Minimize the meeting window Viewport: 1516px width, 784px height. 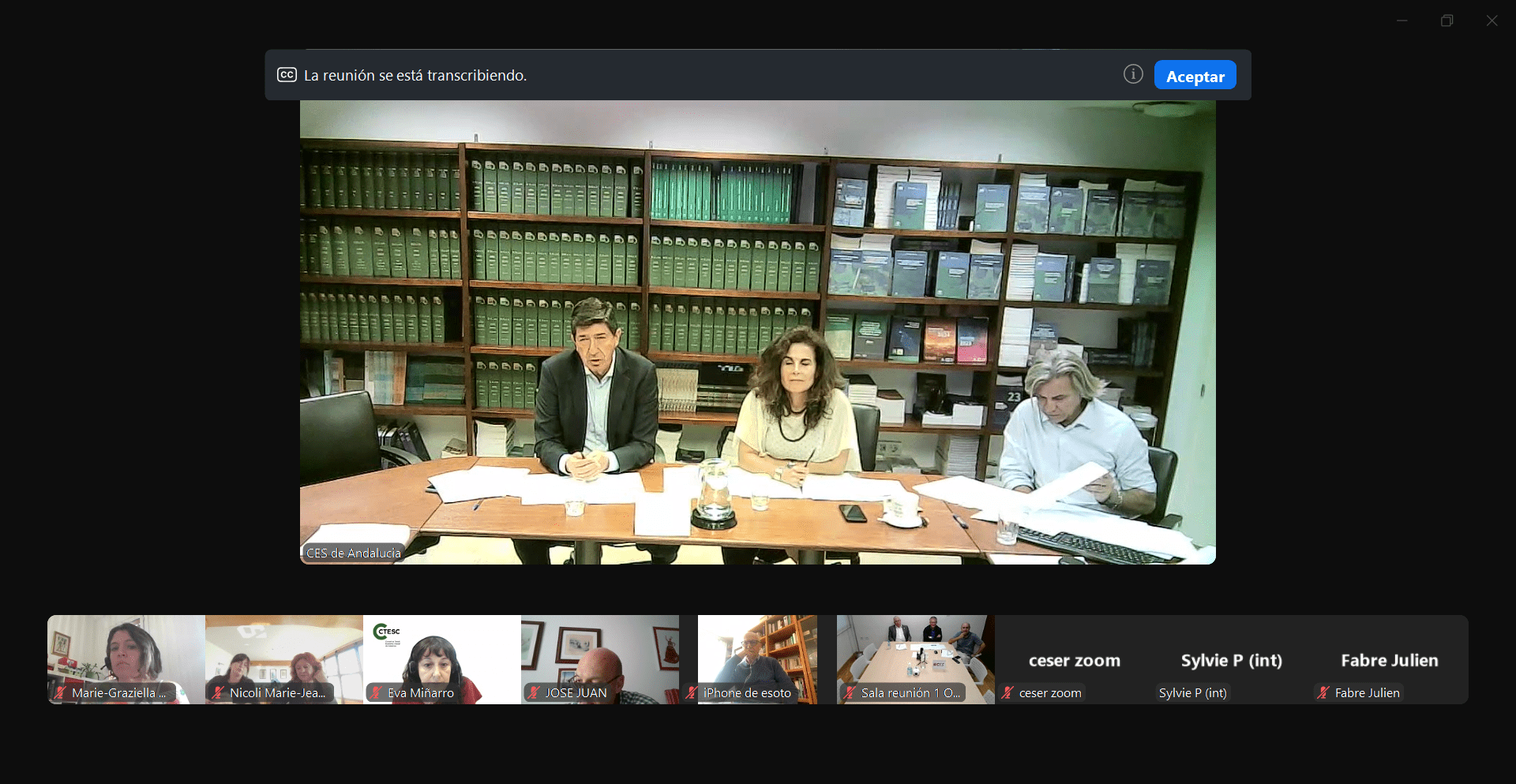coord(1402,21)
